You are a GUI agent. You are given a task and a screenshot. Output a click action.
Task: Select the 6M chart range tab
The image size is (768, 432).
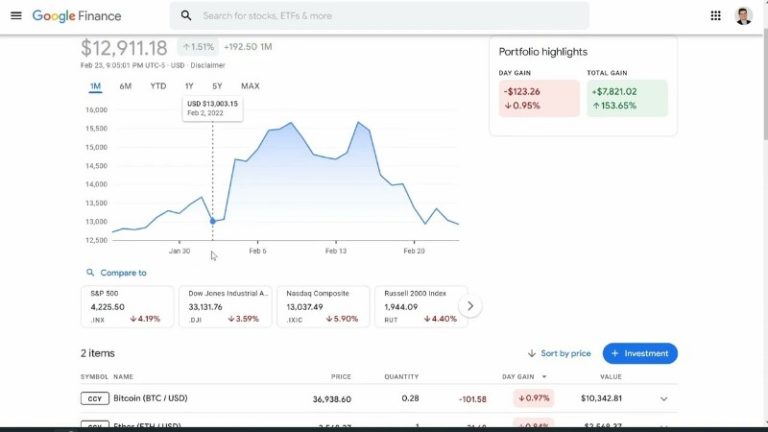coord(125,86)
